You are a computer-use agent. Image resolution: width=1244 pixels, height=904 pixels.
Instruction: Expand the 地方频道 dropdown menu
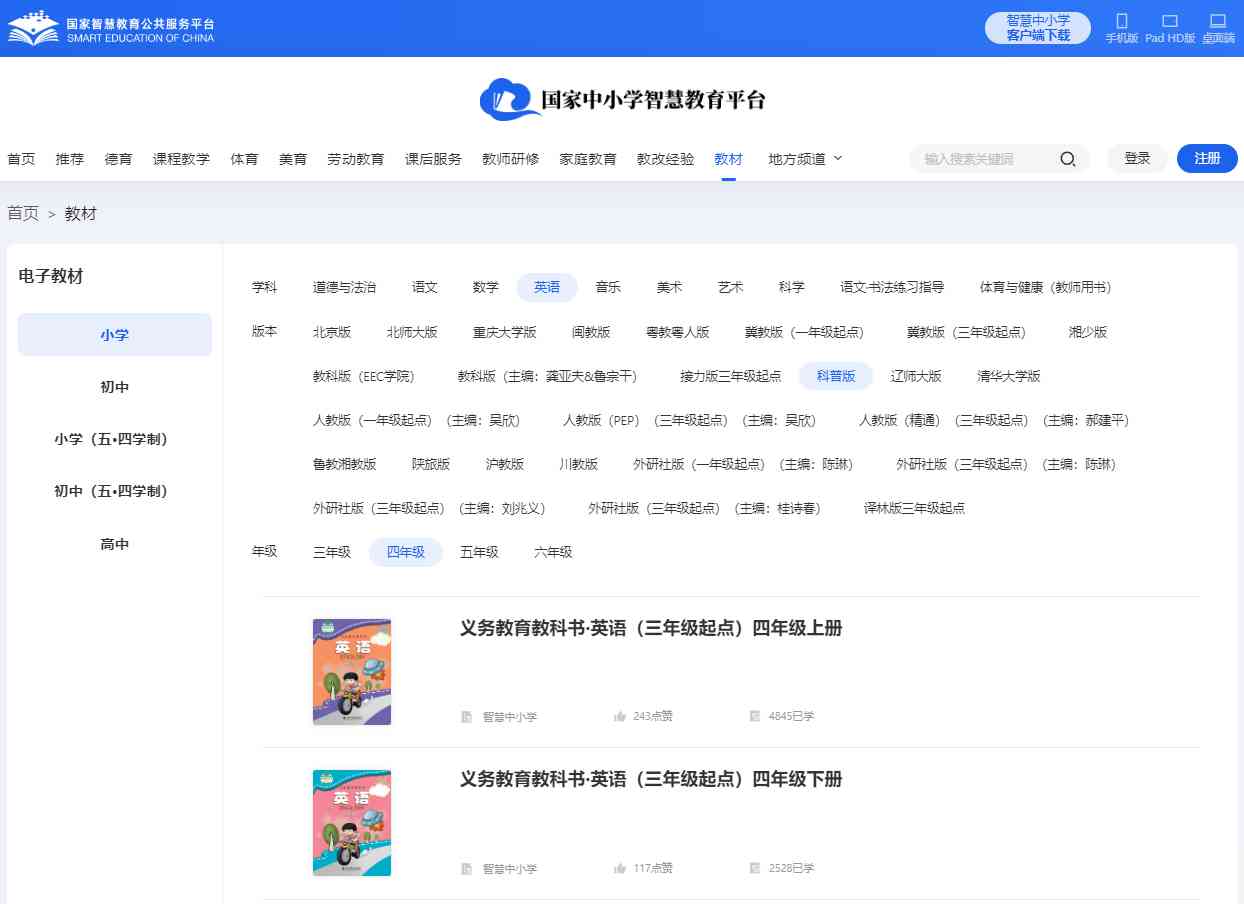805,159
